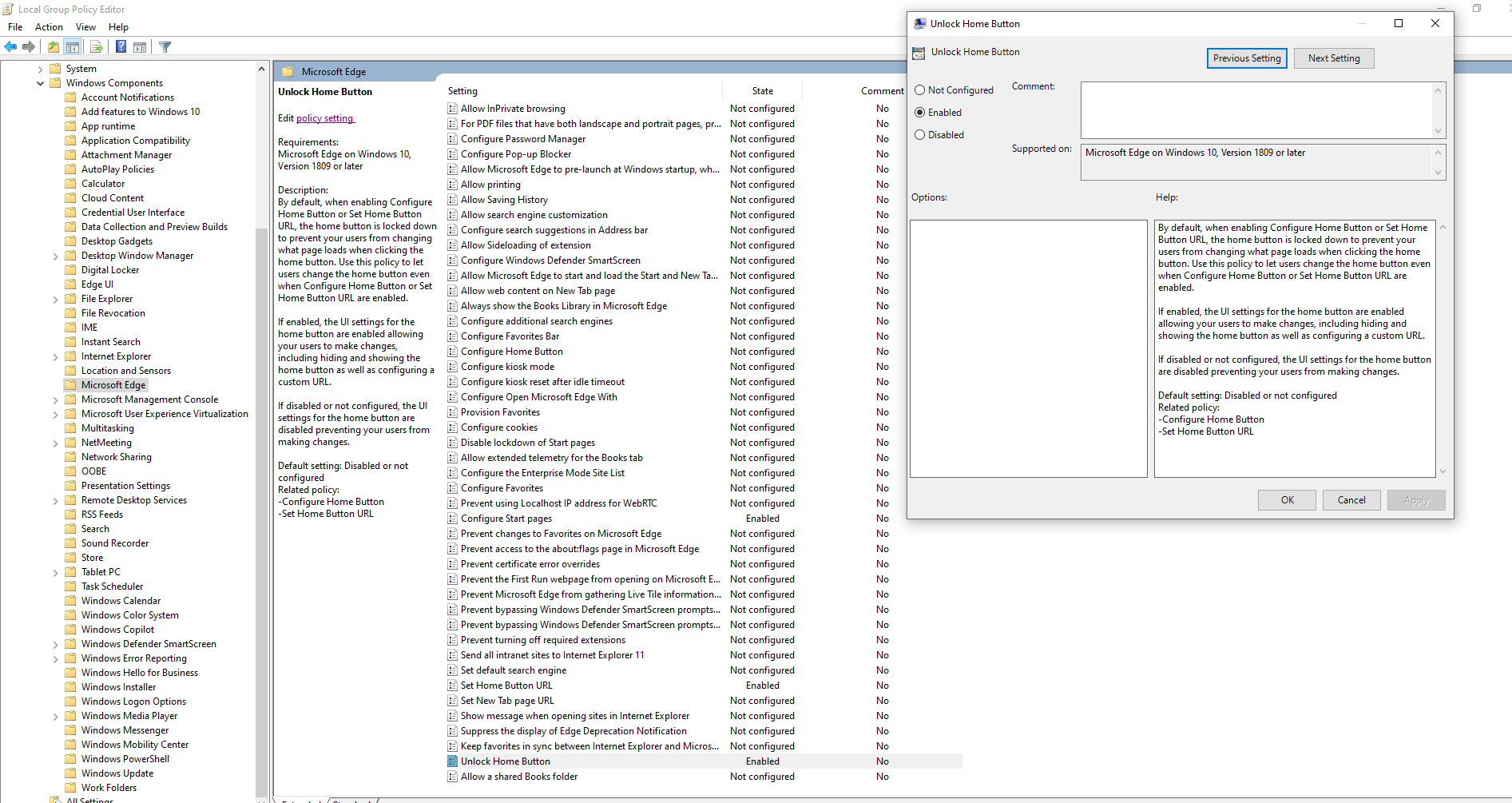This screenshot has width=1512, height=803.
Task: Select the Allow a shared Books folder setting
Action: tap(519, 777)
